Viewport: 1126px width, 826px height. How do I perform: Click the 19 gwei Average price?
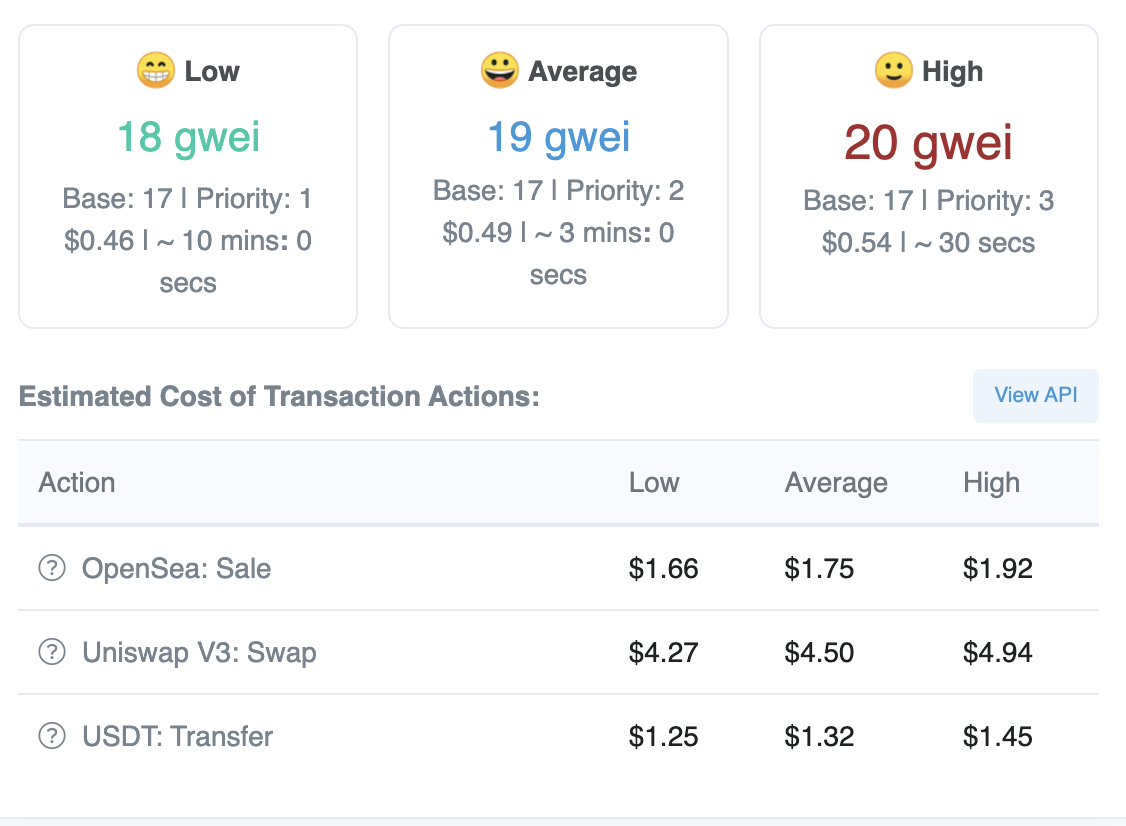(558, 137)
